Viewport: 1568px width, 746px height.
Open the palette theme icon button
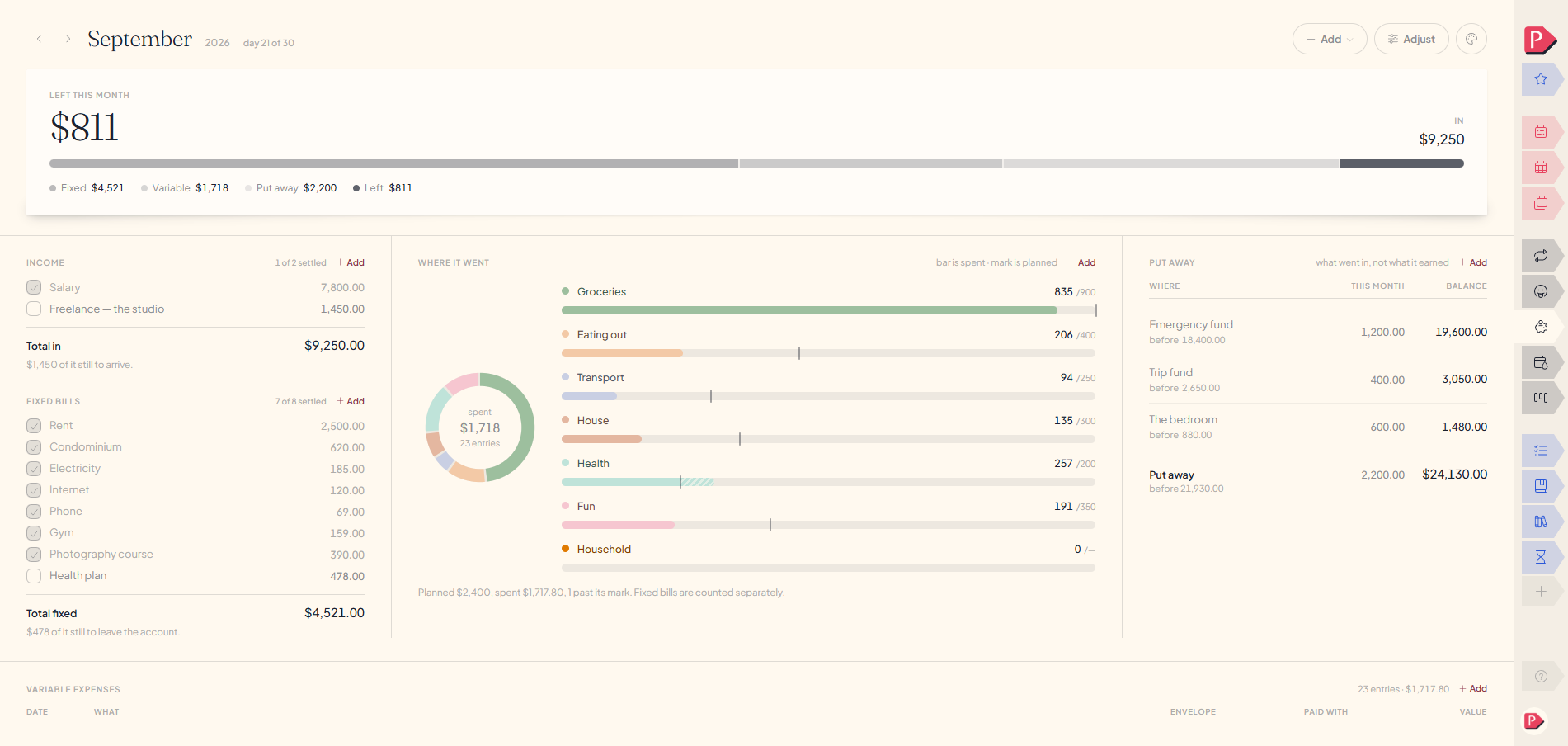[x=1471, y=39]
